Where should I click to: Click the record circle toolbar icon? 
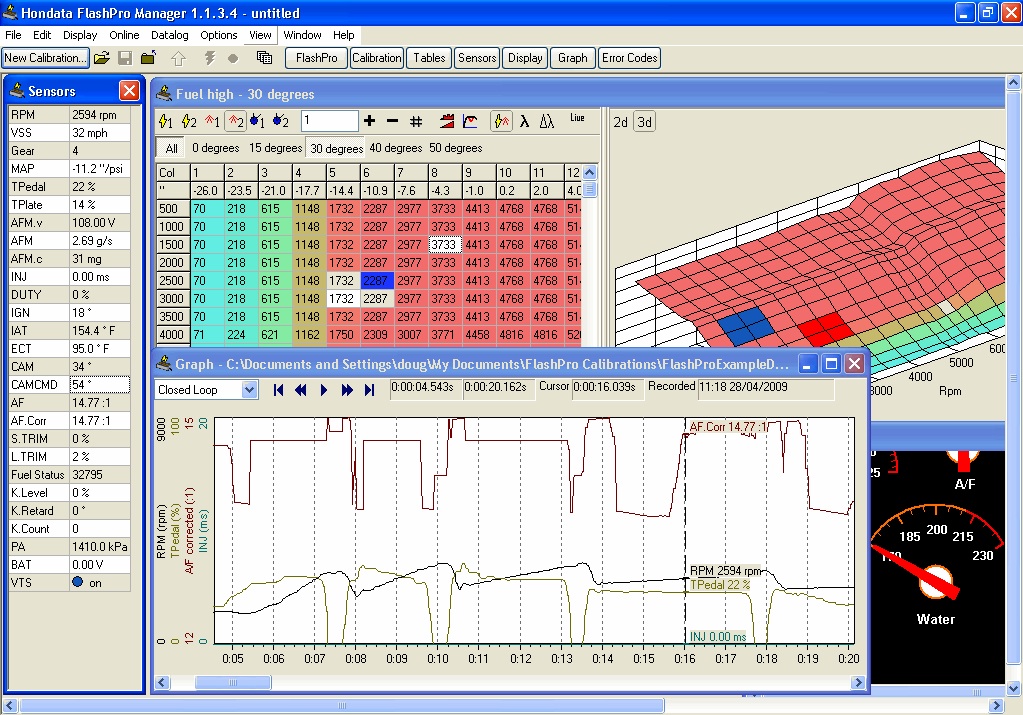233,58
